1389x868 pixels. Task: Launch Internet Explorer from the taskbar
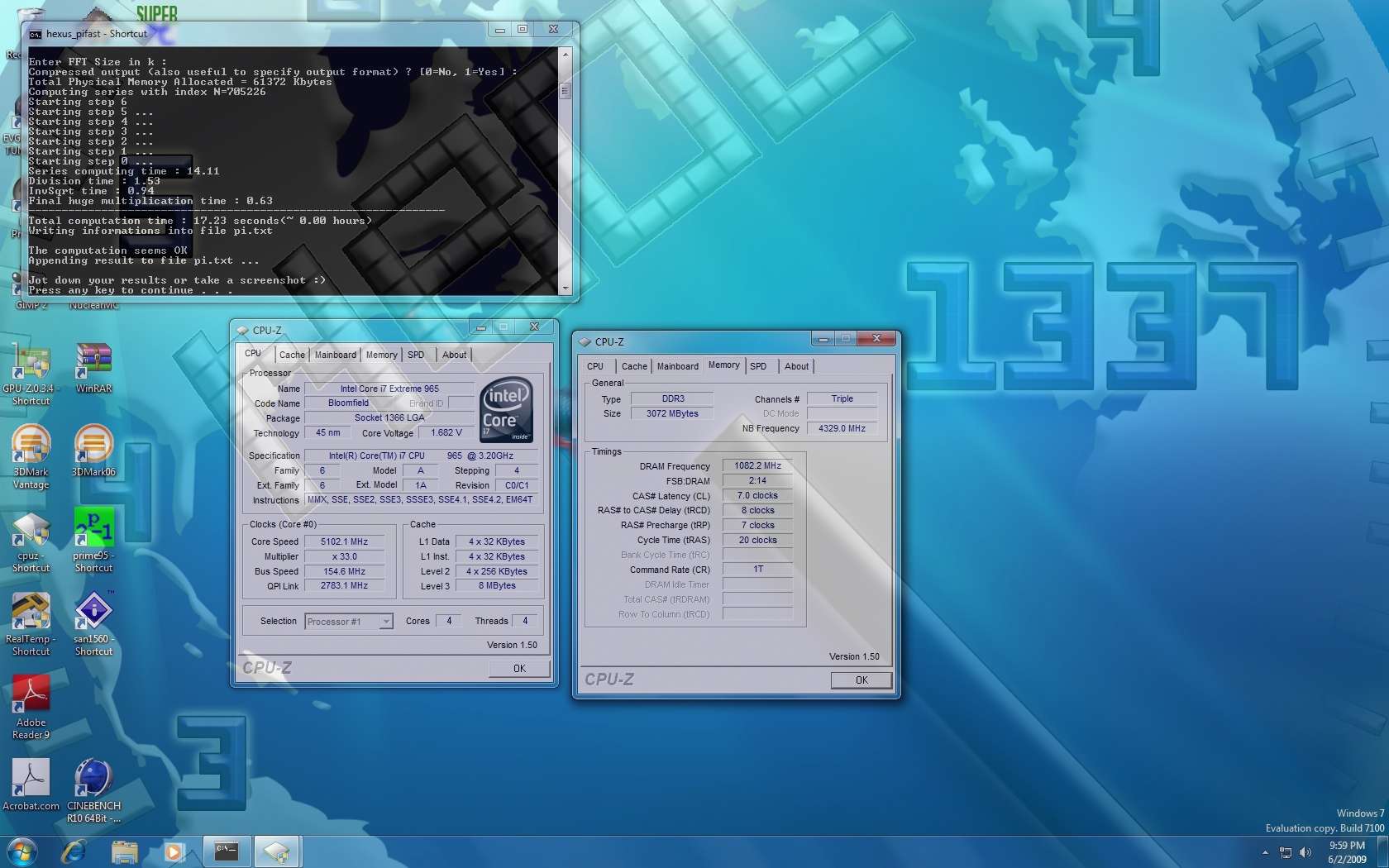[74, 851]
